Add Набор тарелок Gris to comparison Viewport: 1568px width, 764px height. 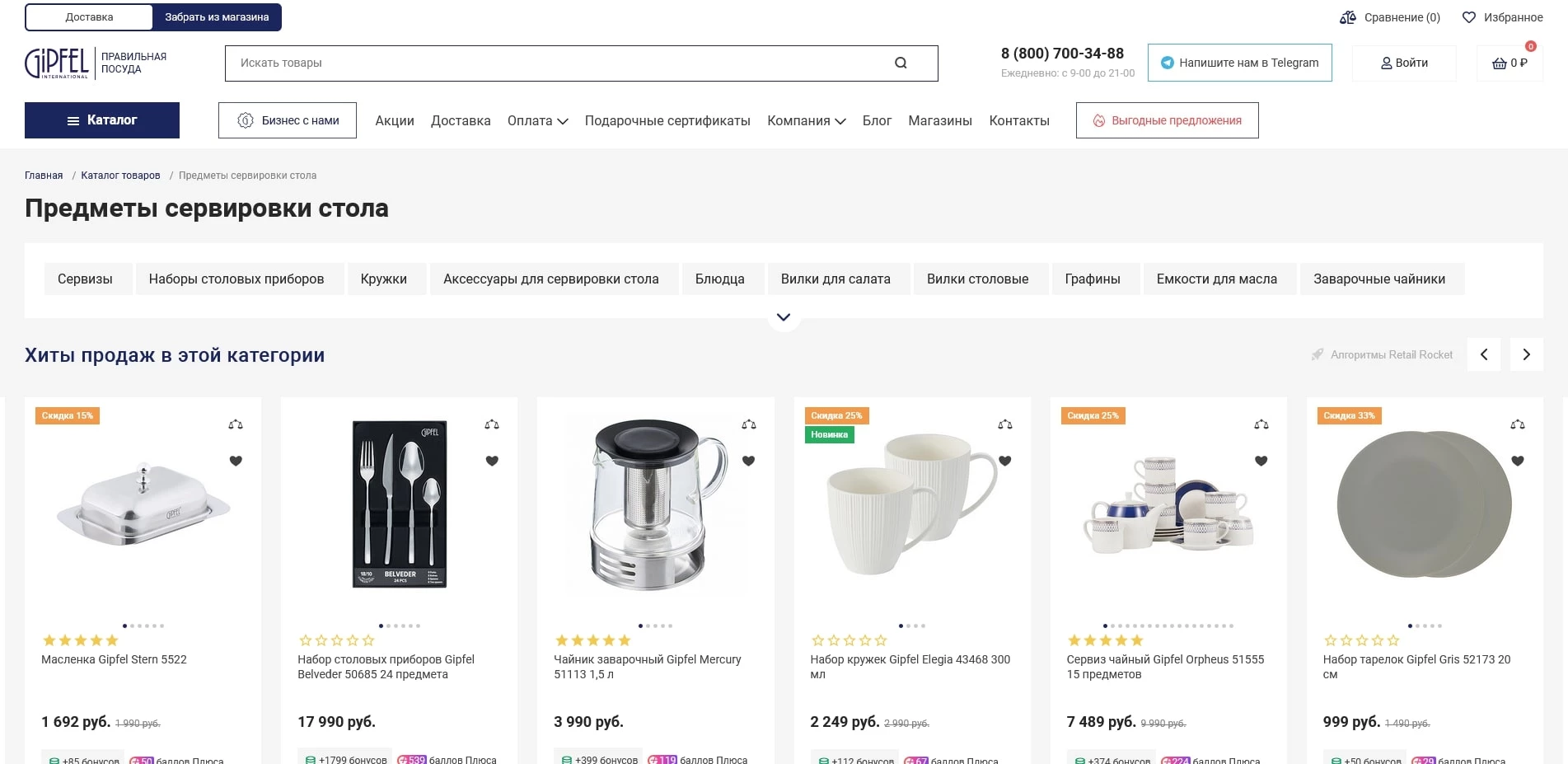coord(1518,424)
